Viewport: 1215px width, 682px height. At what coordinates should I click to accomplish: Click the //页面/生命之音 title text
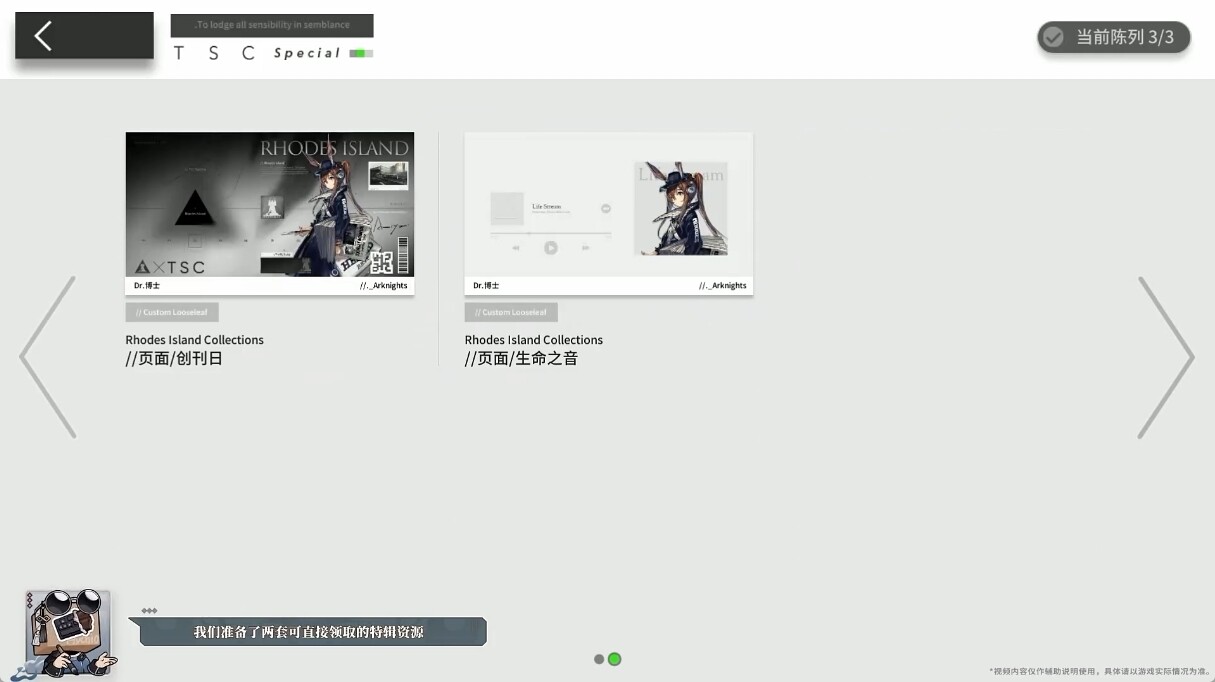click(x=521, y=358)
